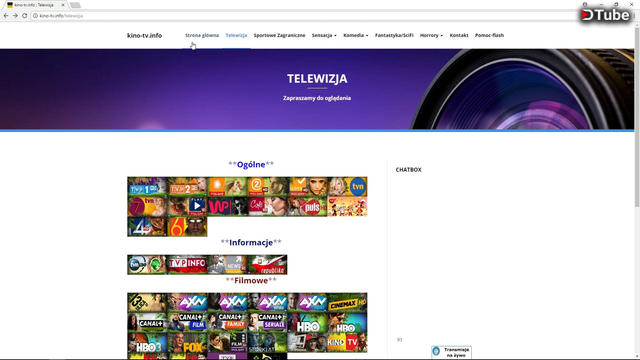Open the TVN 7 channel tile
The image size is (640, 360).
(x=147, y=207)
